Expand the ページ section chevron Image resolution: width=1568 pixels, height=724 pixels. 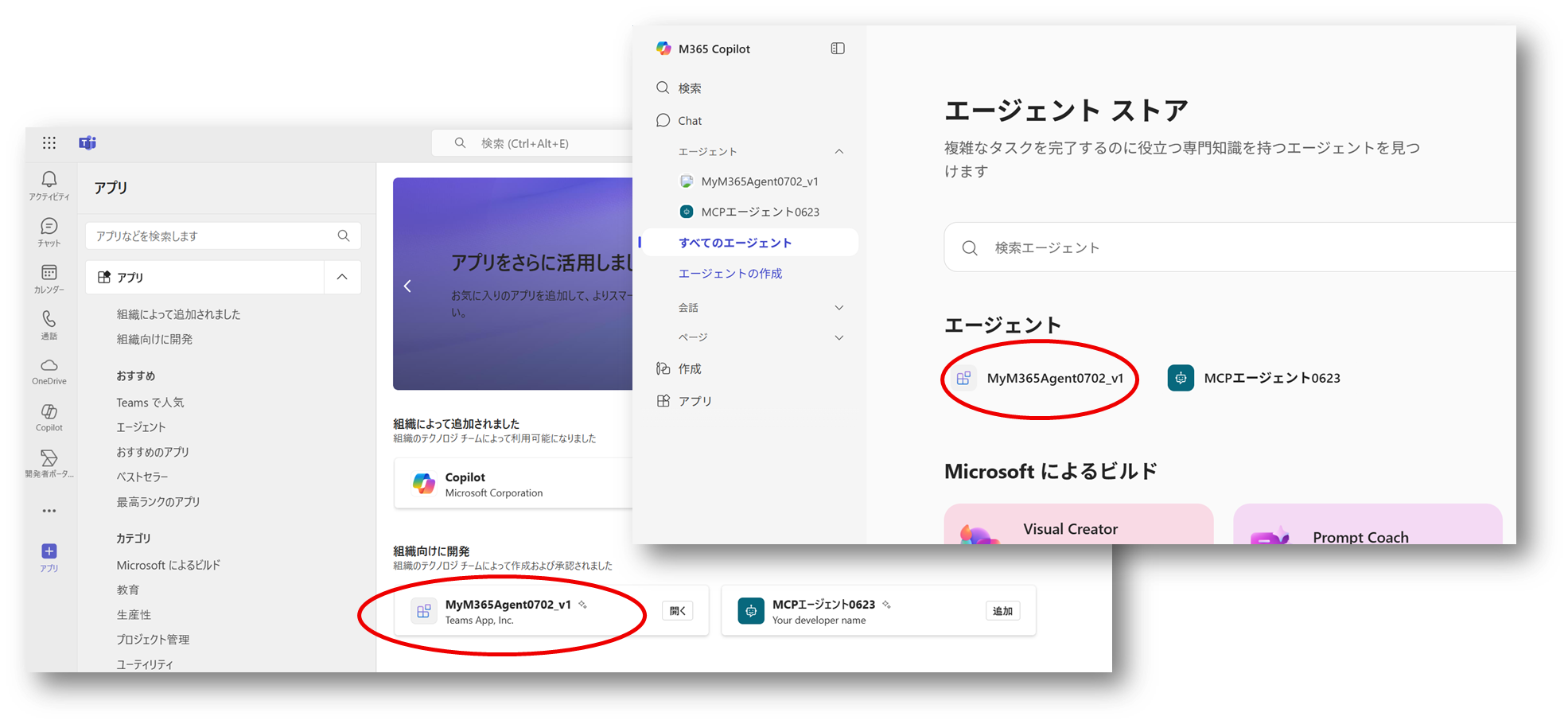(x=838, y=337)
